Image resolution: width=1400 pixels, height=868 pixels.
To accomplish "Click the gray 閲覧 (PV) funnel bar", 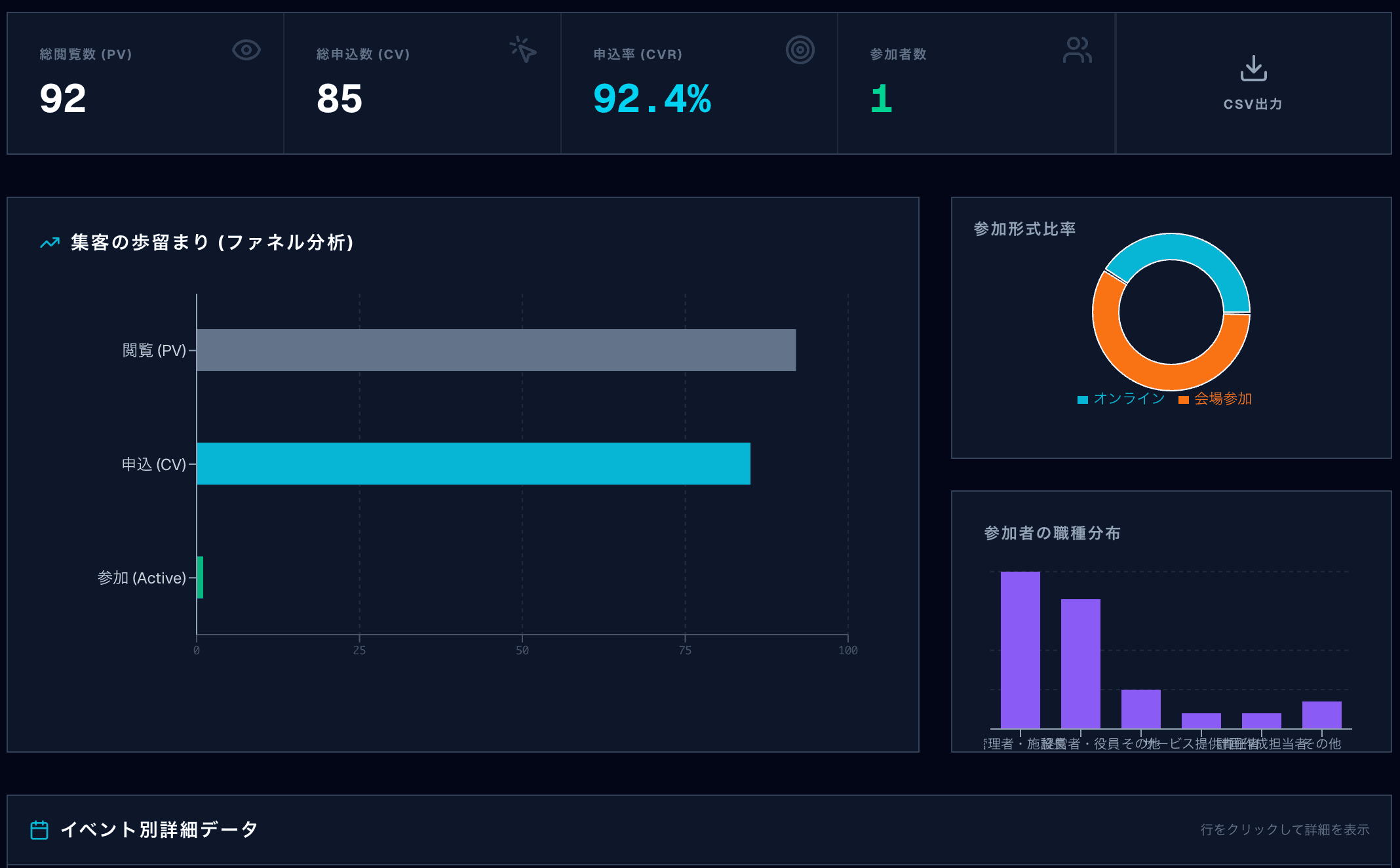I will point(496,350).
